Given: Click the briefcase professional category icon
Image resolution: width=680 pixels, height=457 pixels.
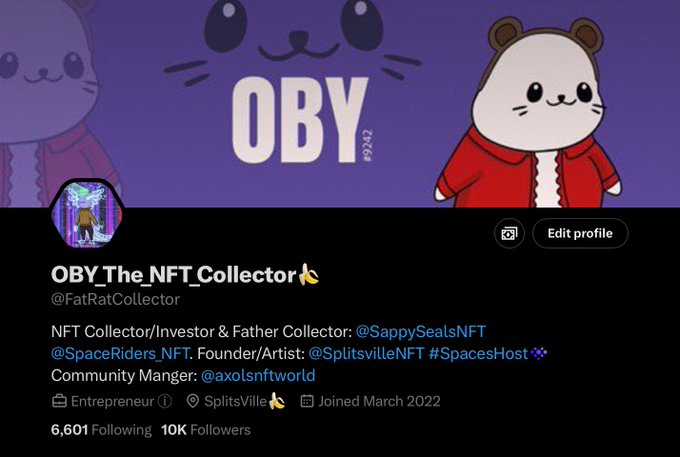Looking at the screenshot, I should pyautogui.click(x=59, y=401).
